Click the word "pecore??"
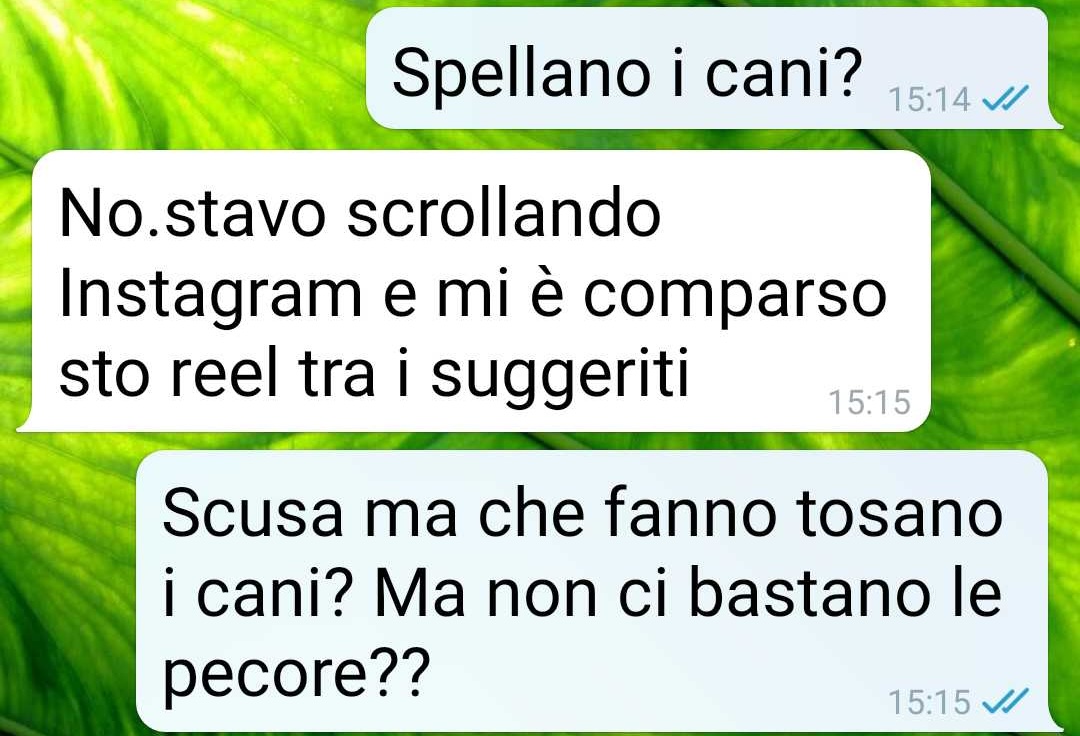 point(292,671)
